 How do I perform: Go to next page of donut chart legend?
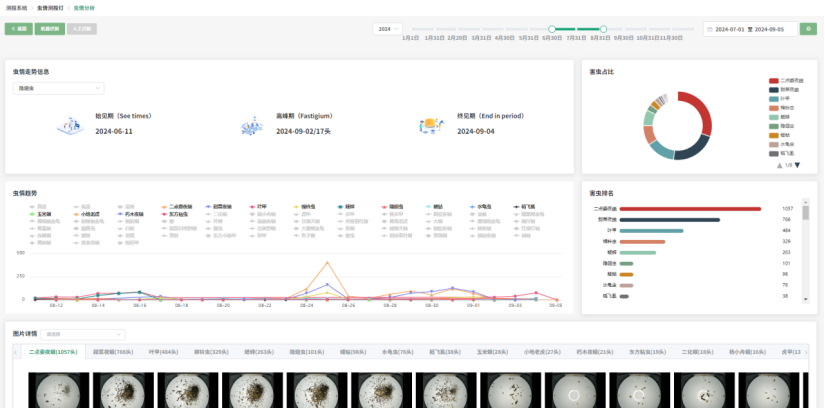(x=797, y=165)
